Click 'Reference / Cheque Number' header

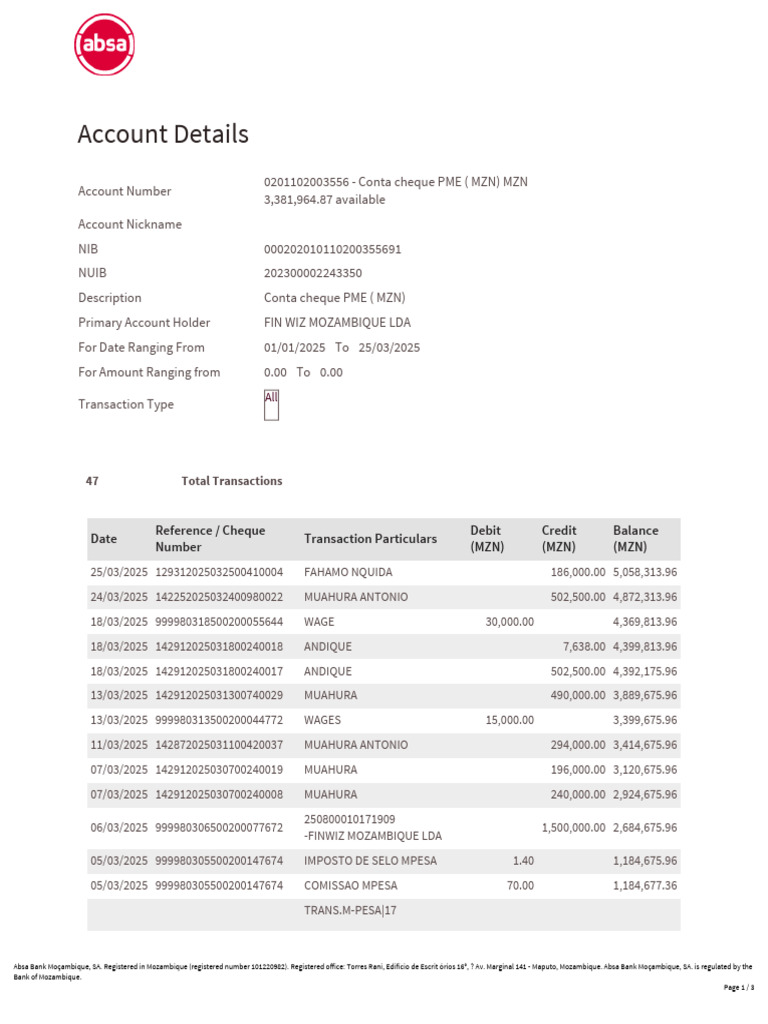[210, 539]
